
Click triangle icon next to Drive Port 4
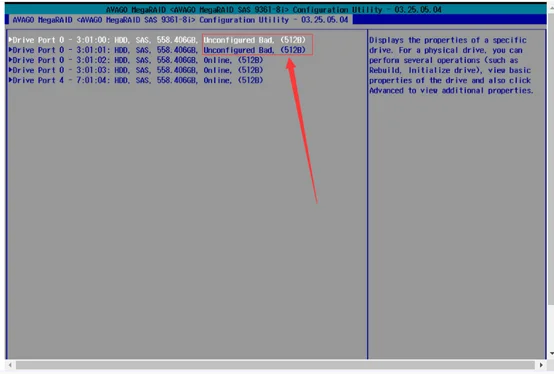(10, 80)
